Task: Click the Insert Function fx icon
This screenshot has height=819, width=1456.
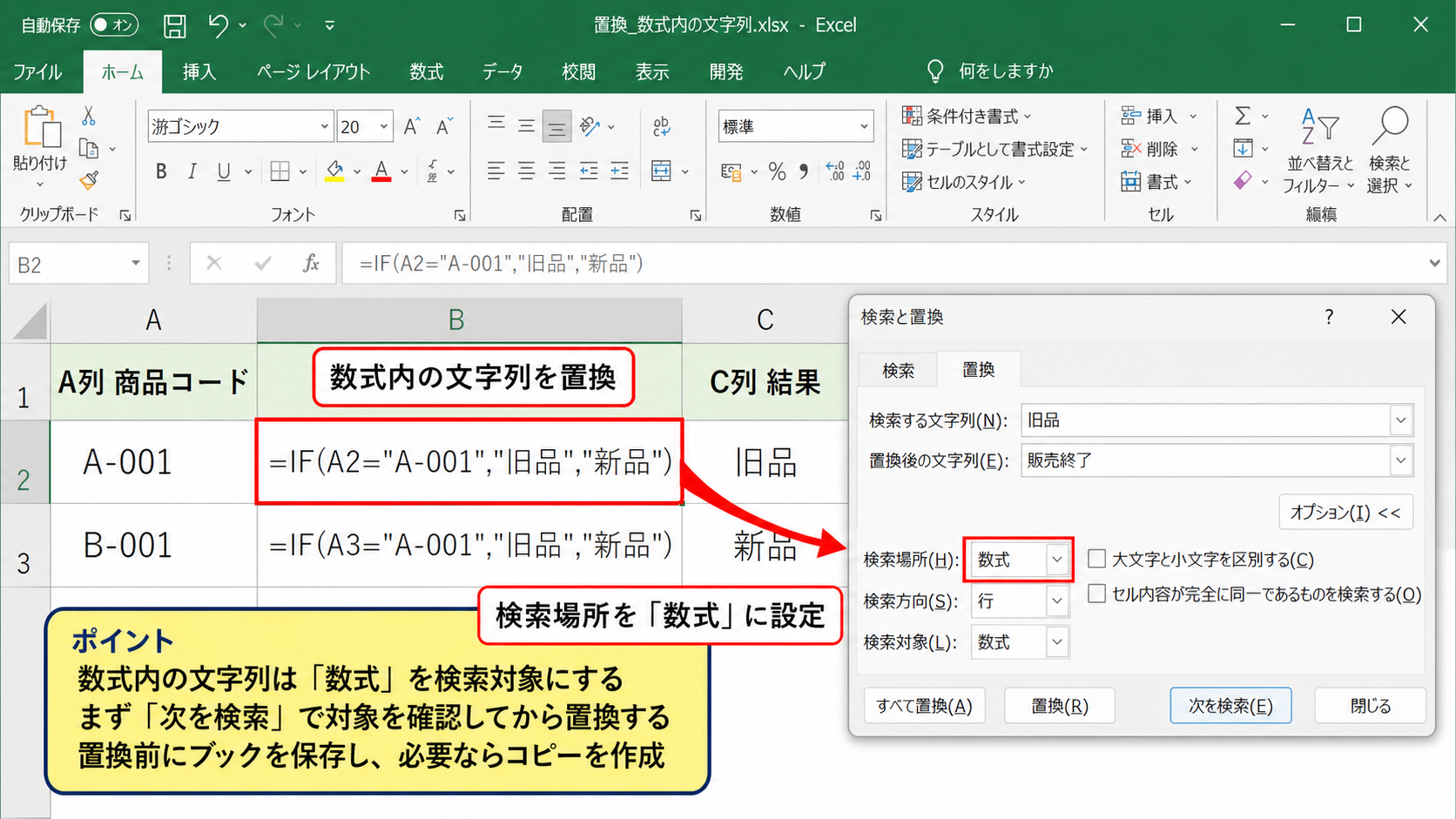Action: pyautogui.click(x=311, y=264)
